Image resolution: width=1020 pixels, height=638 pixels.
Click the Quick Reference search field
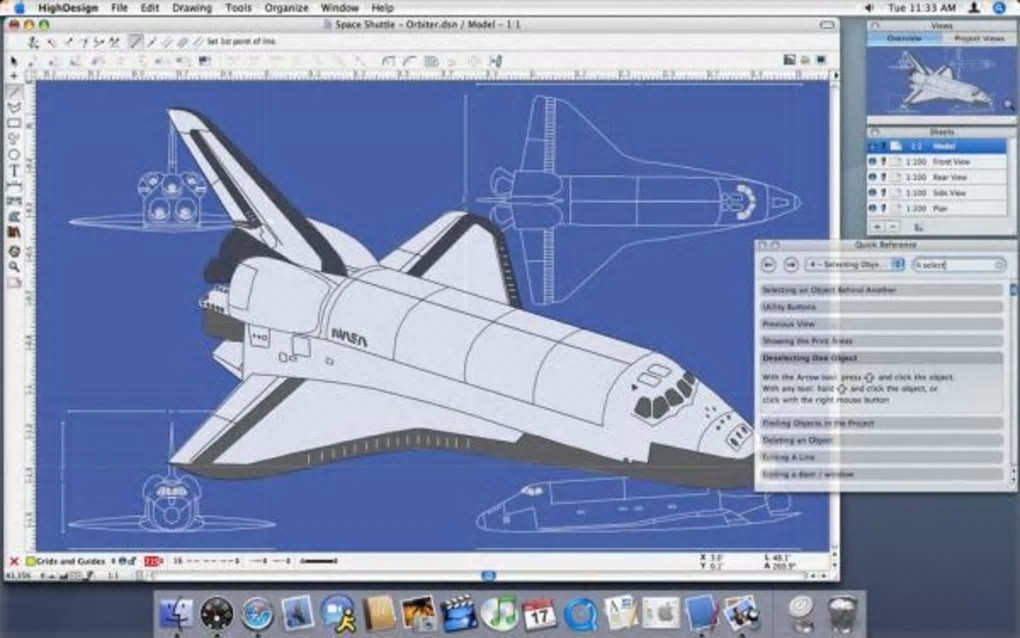coord(959,265)
